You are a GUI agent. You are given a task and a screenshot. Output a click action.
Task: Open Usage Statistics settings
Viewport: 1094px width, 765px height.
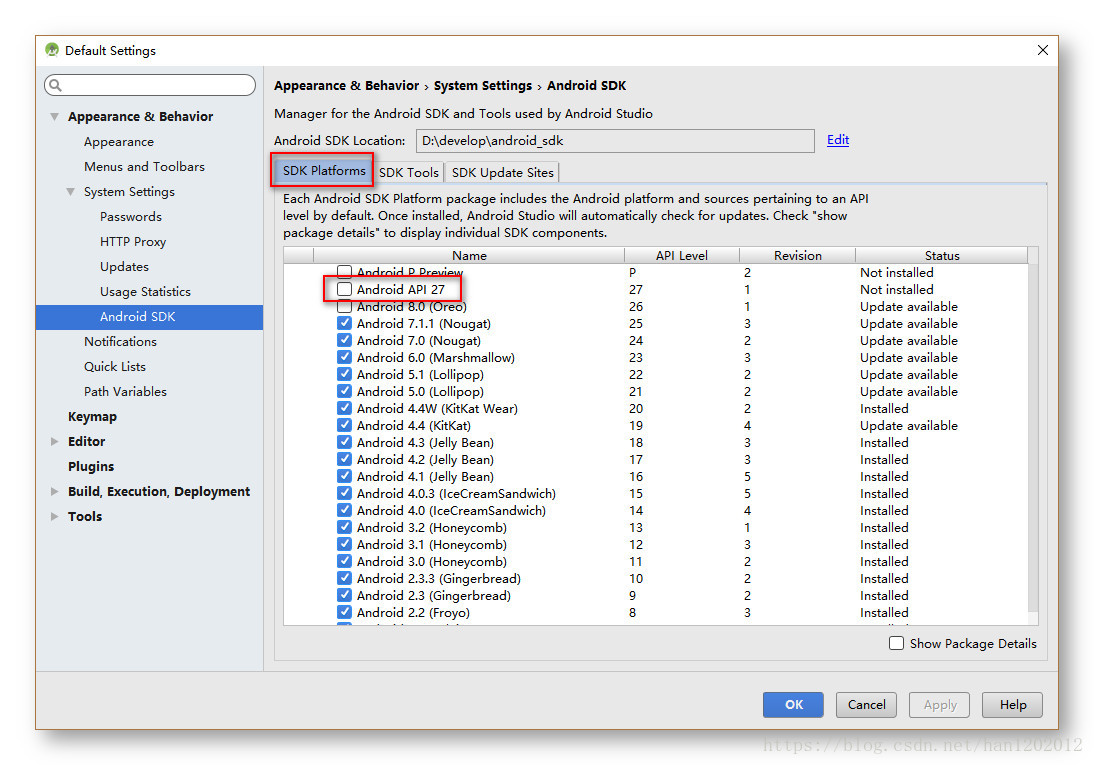click(145, 292)
